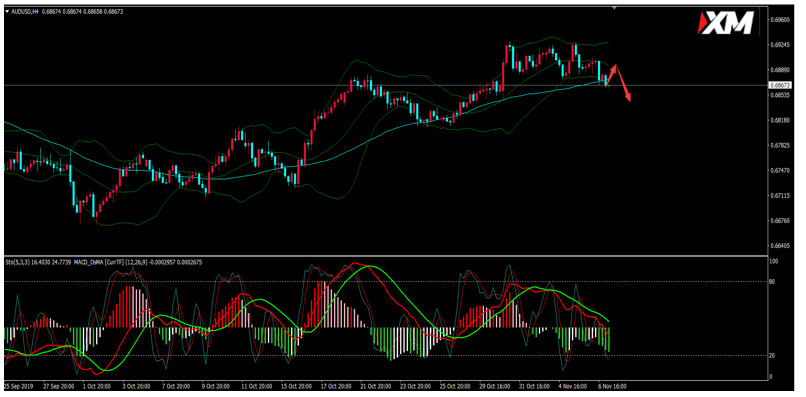Viewport: 806px width, 397px height.
Task: Click the 0.67115 price axis label
Action: click(x=780, y=195)
